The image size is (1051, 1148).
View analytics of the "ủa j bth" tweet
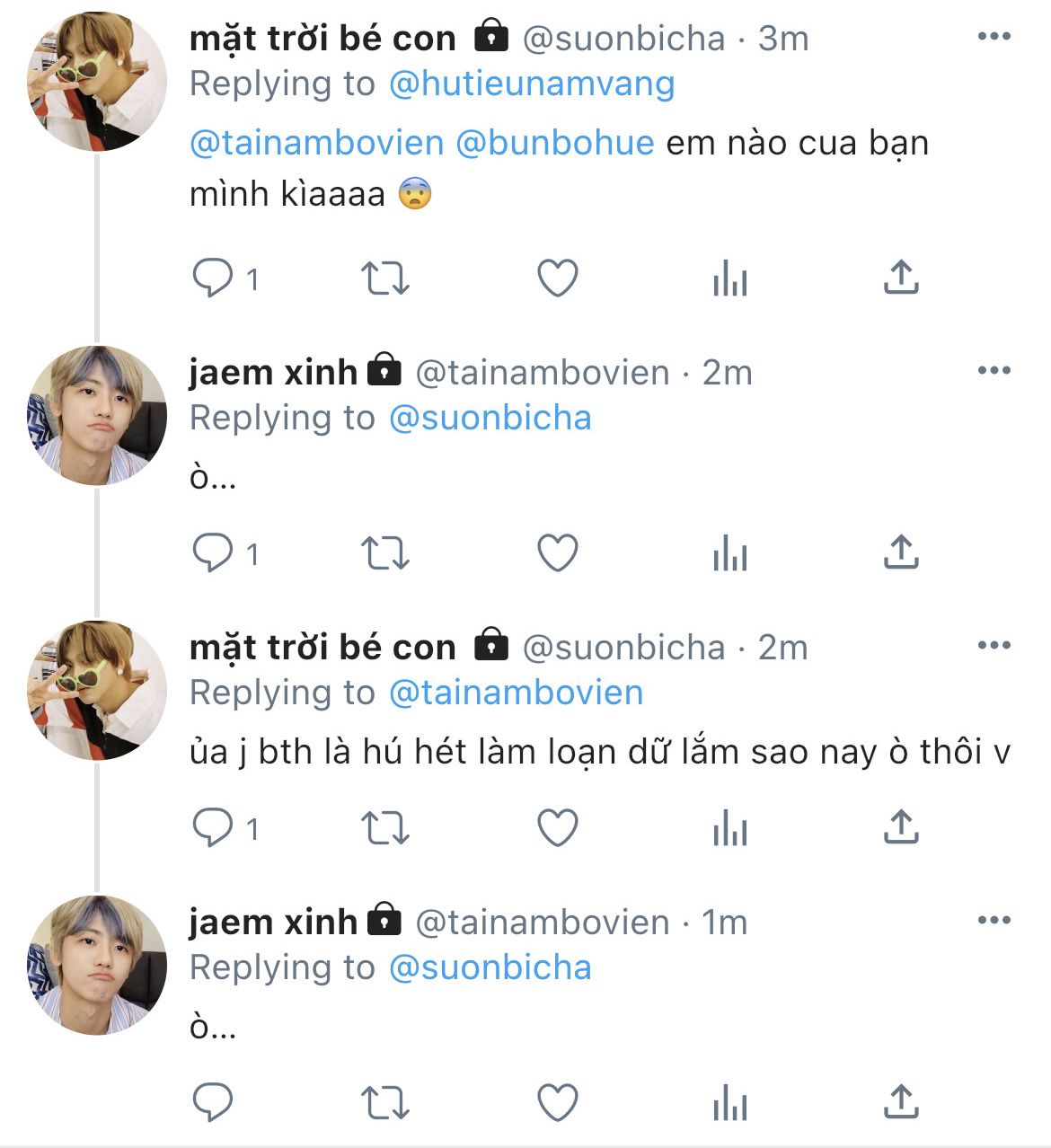(729, 829)
